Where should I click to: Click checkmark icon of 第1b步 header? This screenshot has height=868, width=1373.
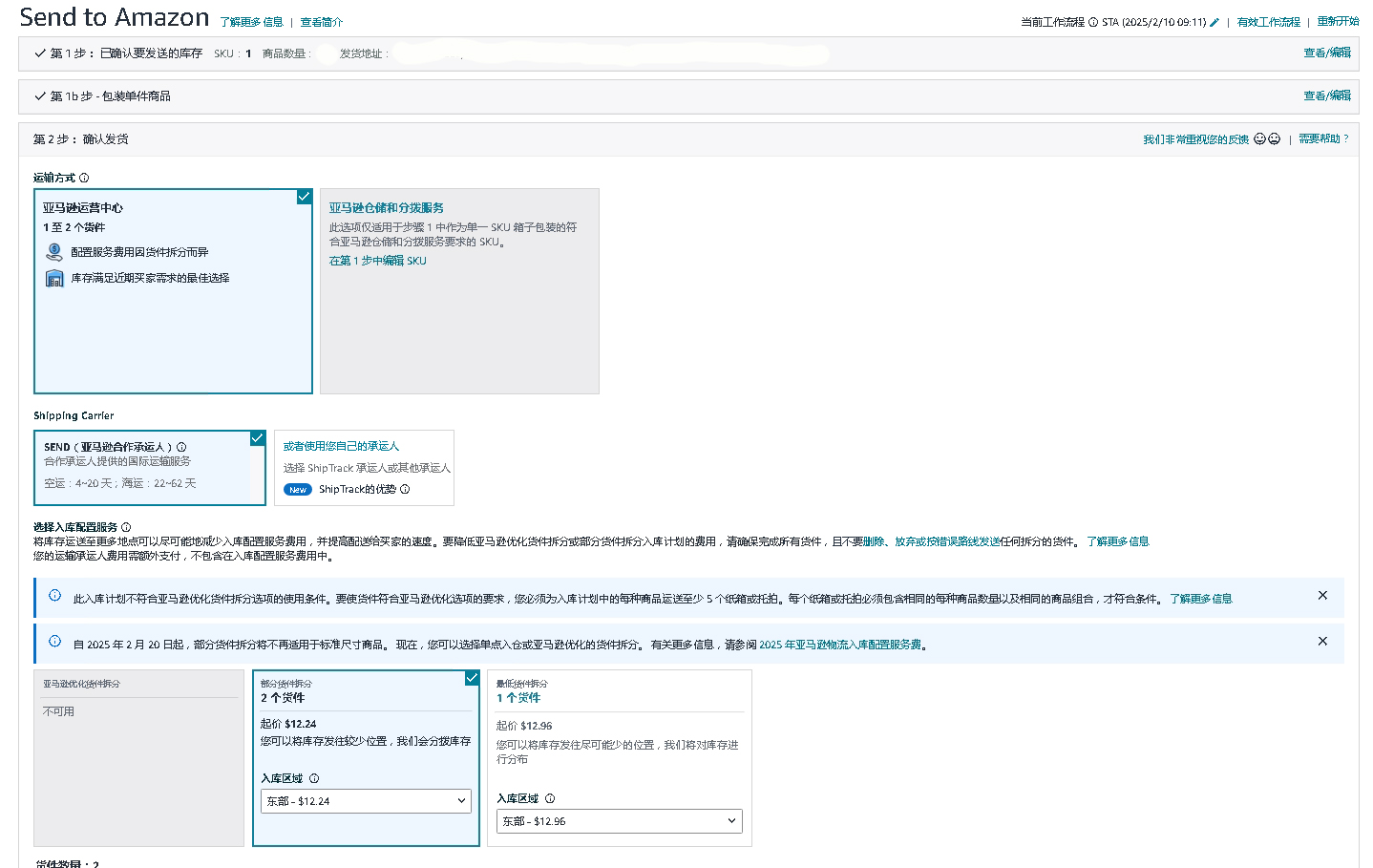(x=40, y=95)
